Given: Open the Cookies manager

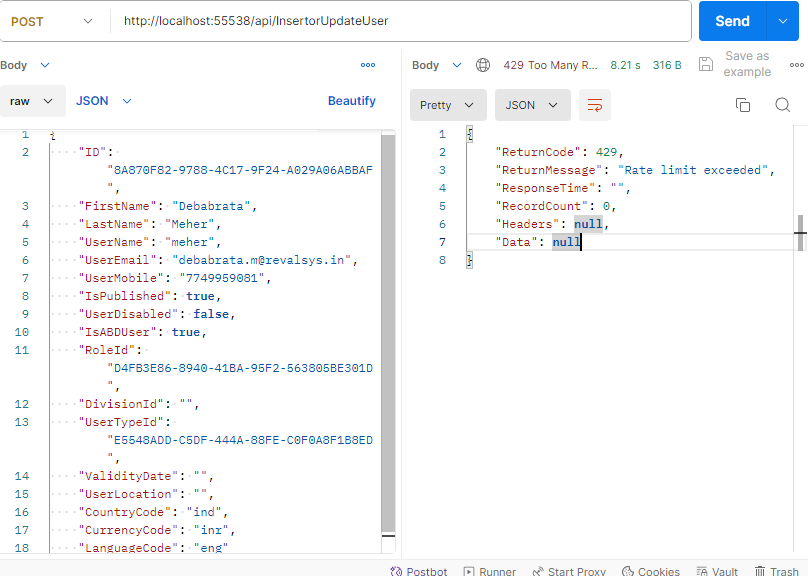Looking at the screenshot, I should point(651,571).
